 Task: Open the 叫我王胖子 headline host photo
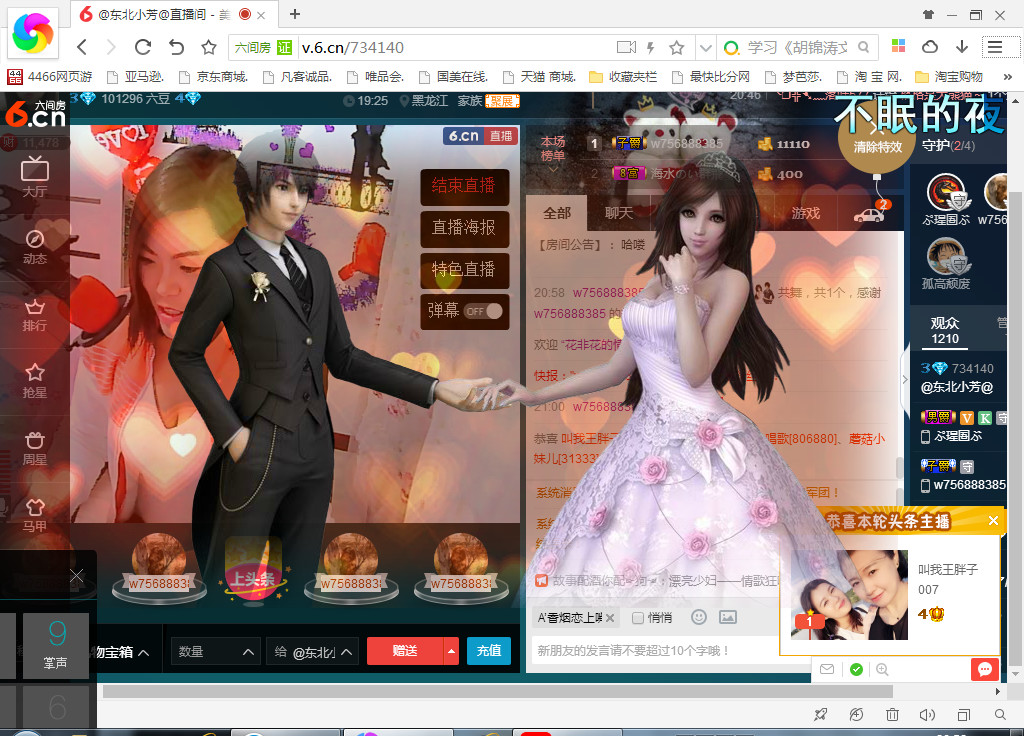pyautogui.click(x=849, y=595)
